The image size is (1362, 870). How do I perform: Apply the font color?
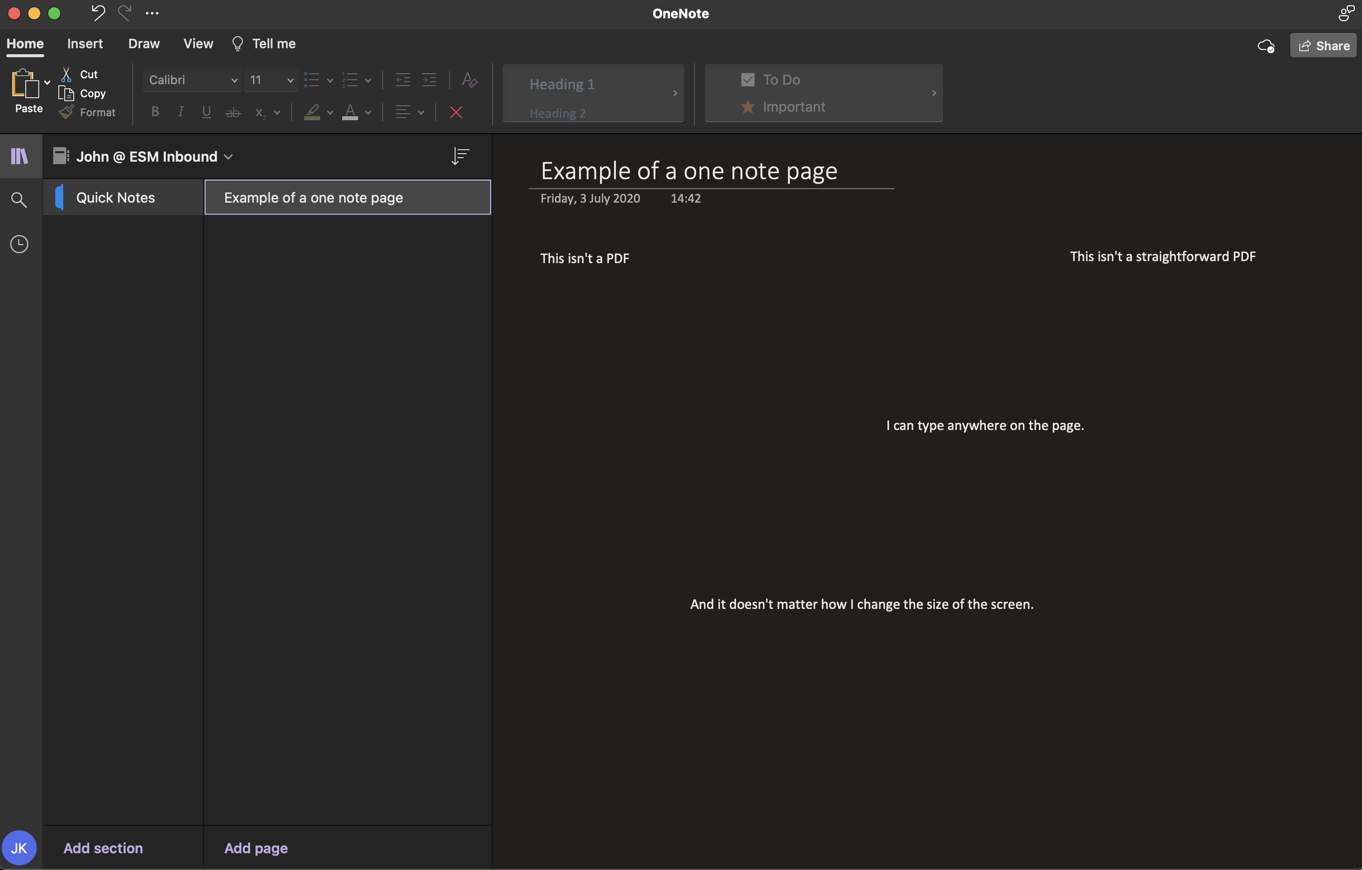tap(350, 112)
